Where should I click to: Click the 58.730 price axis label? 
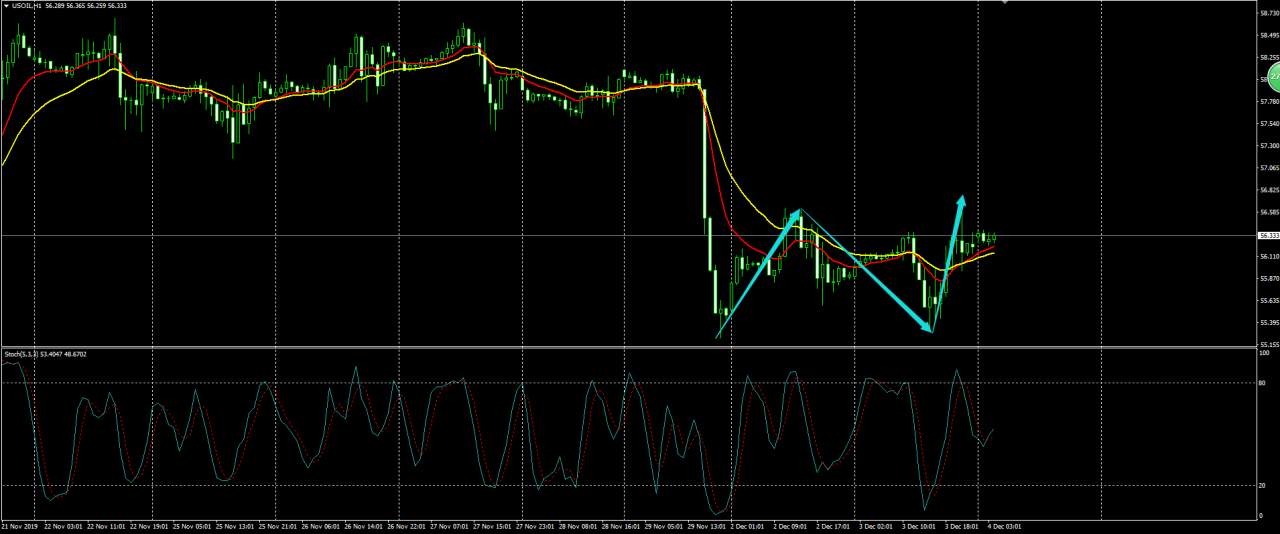pos(1268,12)
